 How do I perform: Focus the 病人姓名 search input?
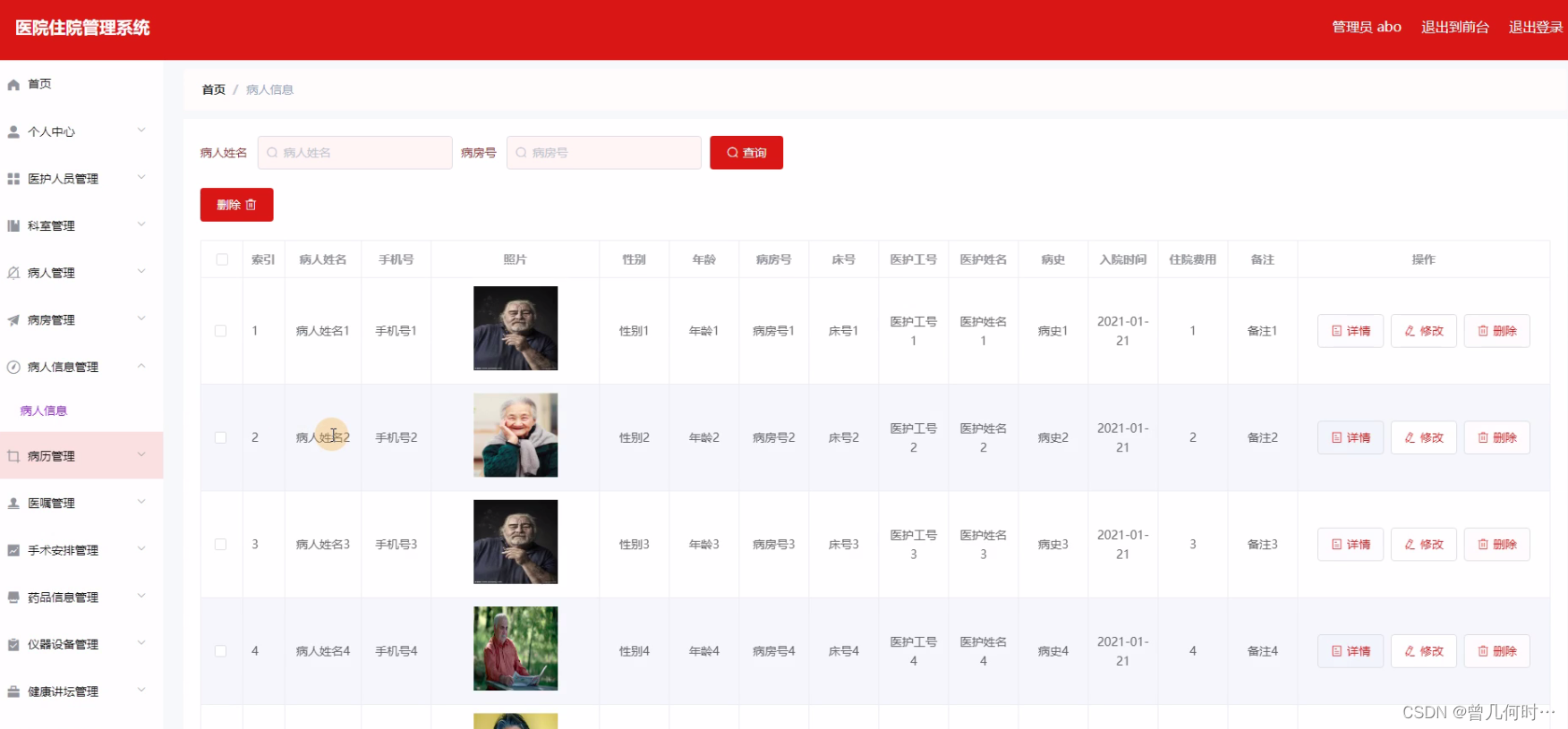(x=355, y=153)
